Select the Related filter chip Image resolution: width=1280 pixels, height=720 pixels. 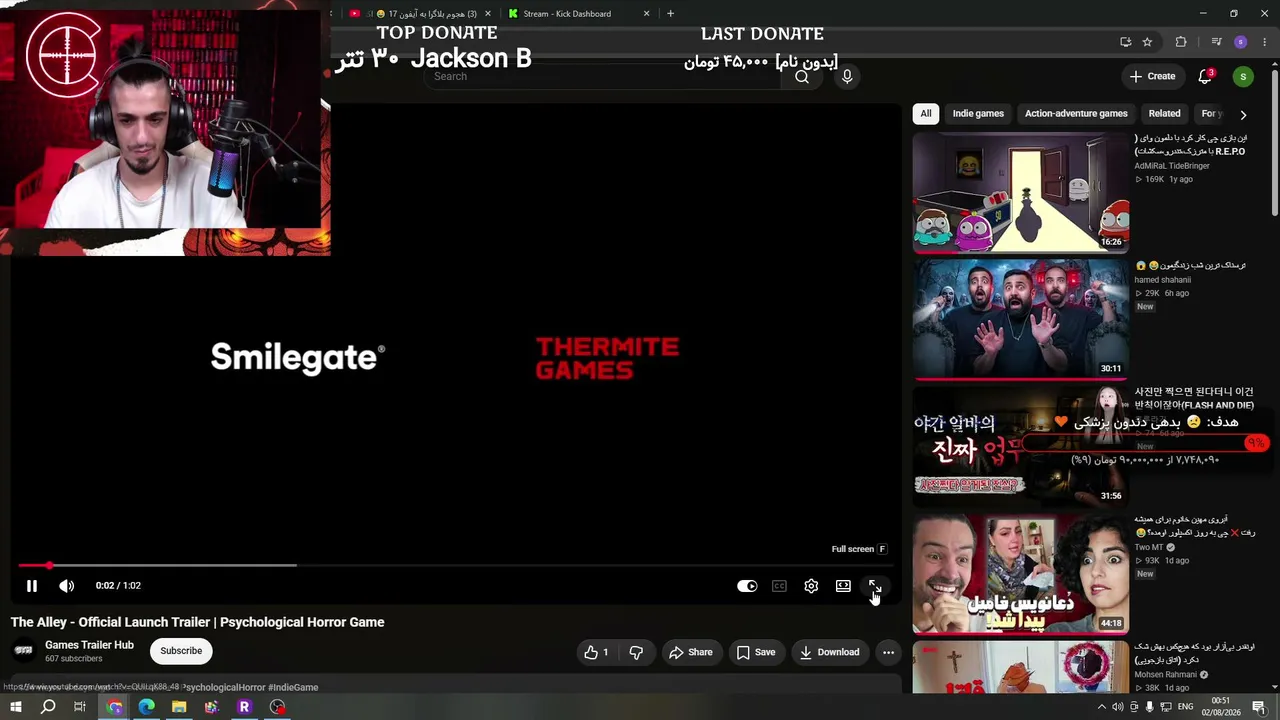click(1164, 114)
